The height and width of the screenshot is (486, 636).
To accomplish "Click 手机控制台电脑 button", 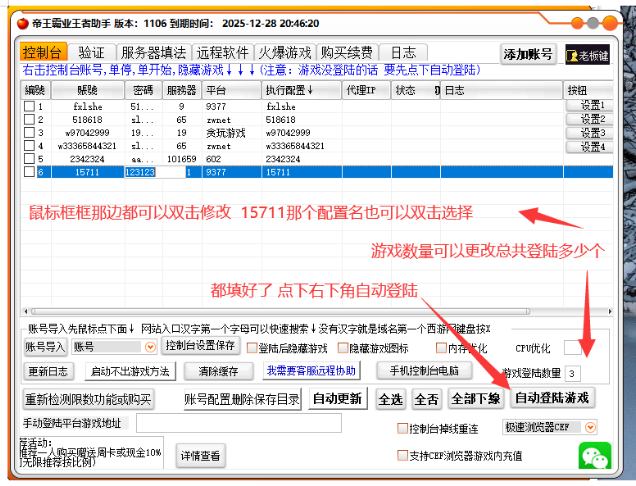I will (x=424, y=370).
